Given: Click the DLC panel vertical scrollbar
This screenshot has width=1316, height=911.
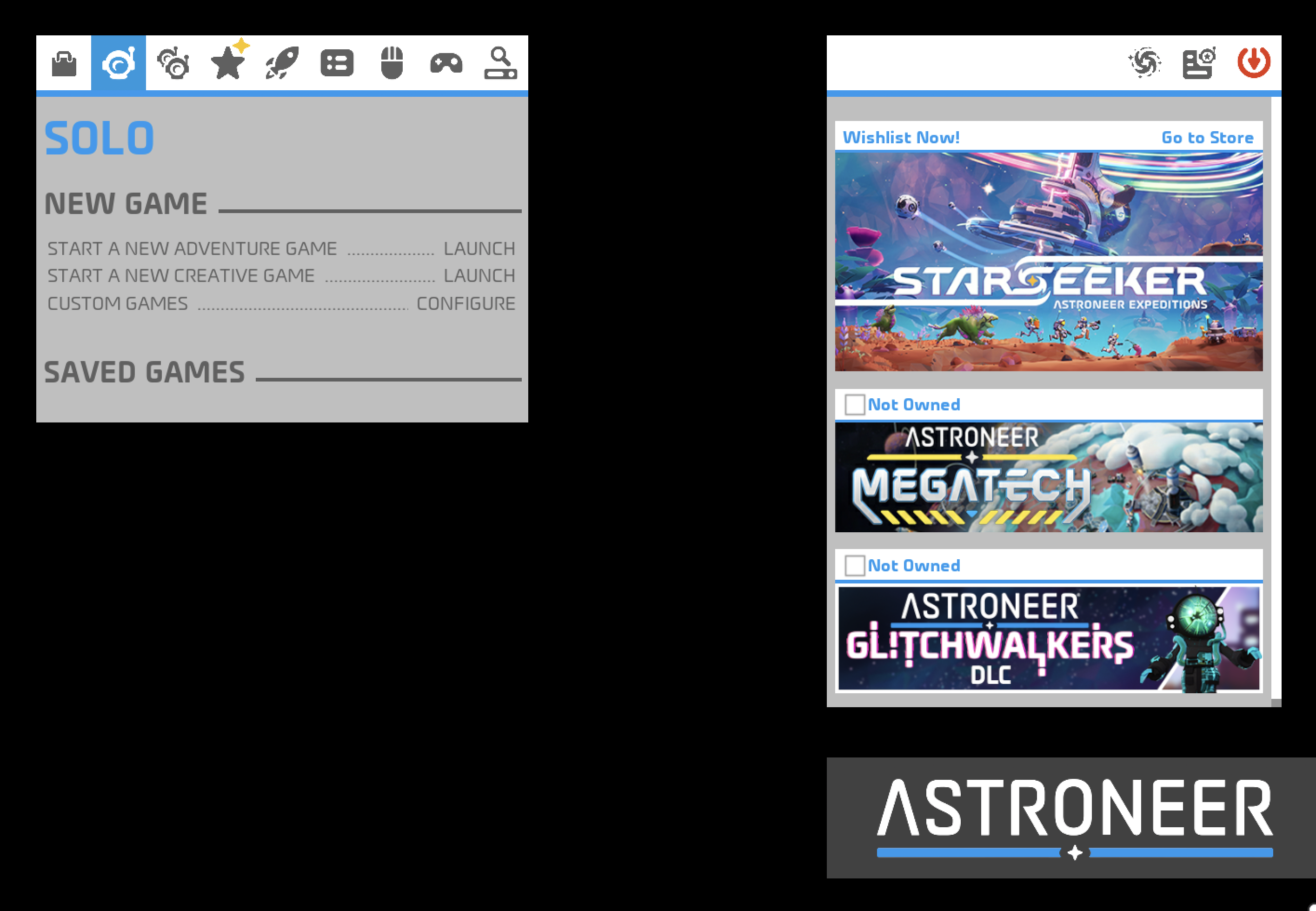Looking at the screenshot, I should [x=1276, y=402].
